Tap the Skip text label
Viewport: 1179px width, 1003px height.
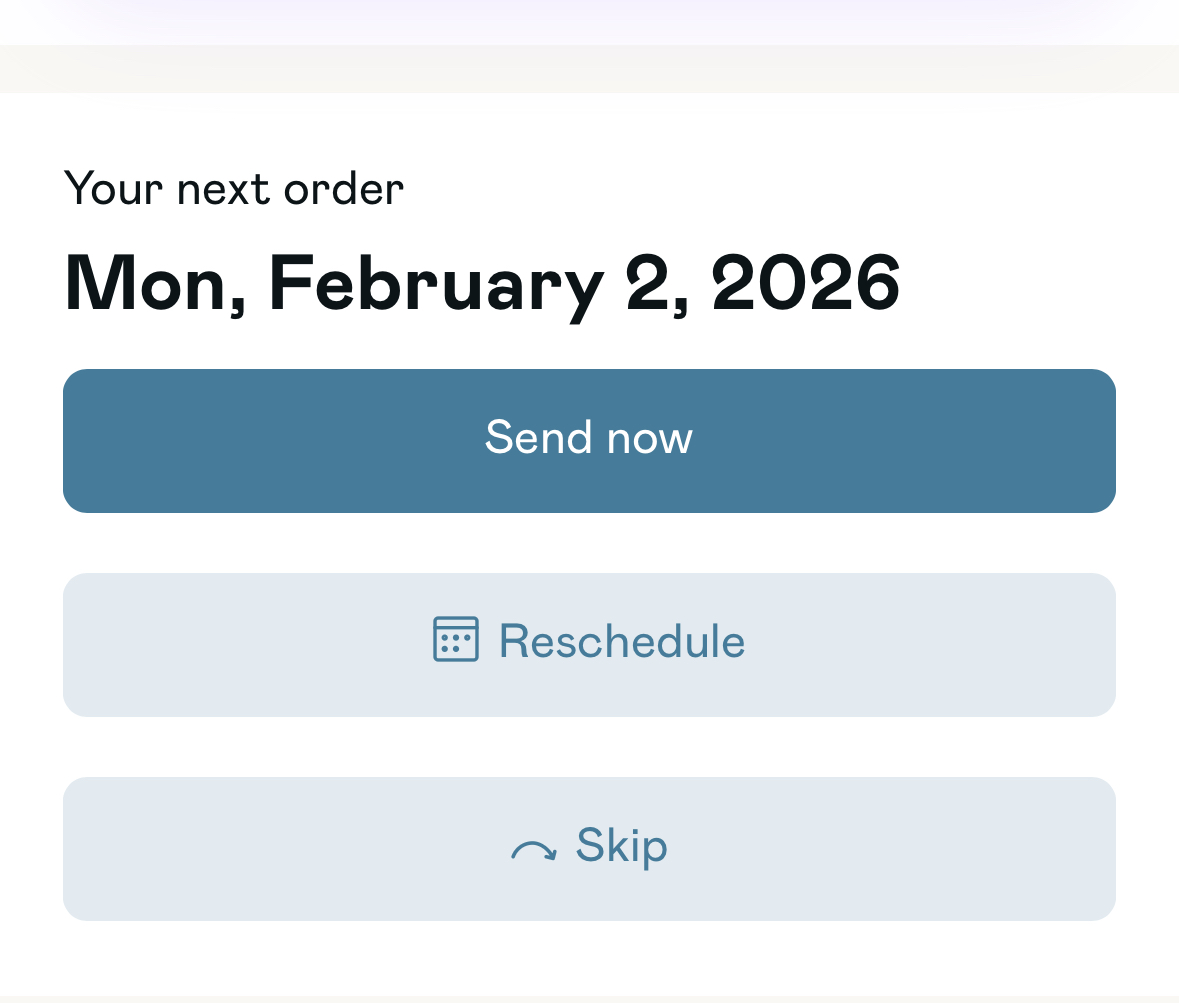point(621,847)
